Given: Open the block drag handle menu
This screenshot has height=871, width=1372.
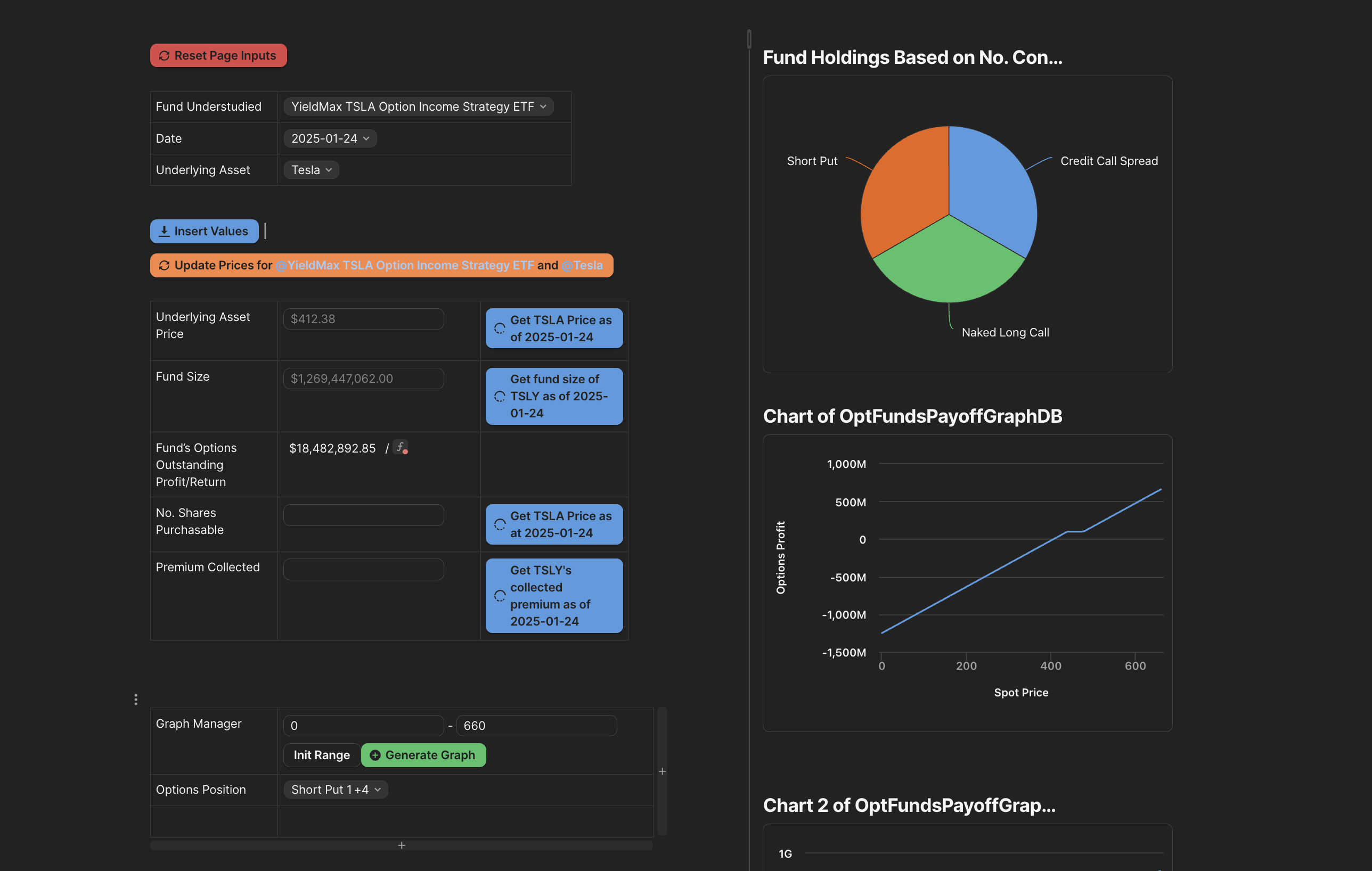Looking at the screenshot, I should (x=136, y=700).
